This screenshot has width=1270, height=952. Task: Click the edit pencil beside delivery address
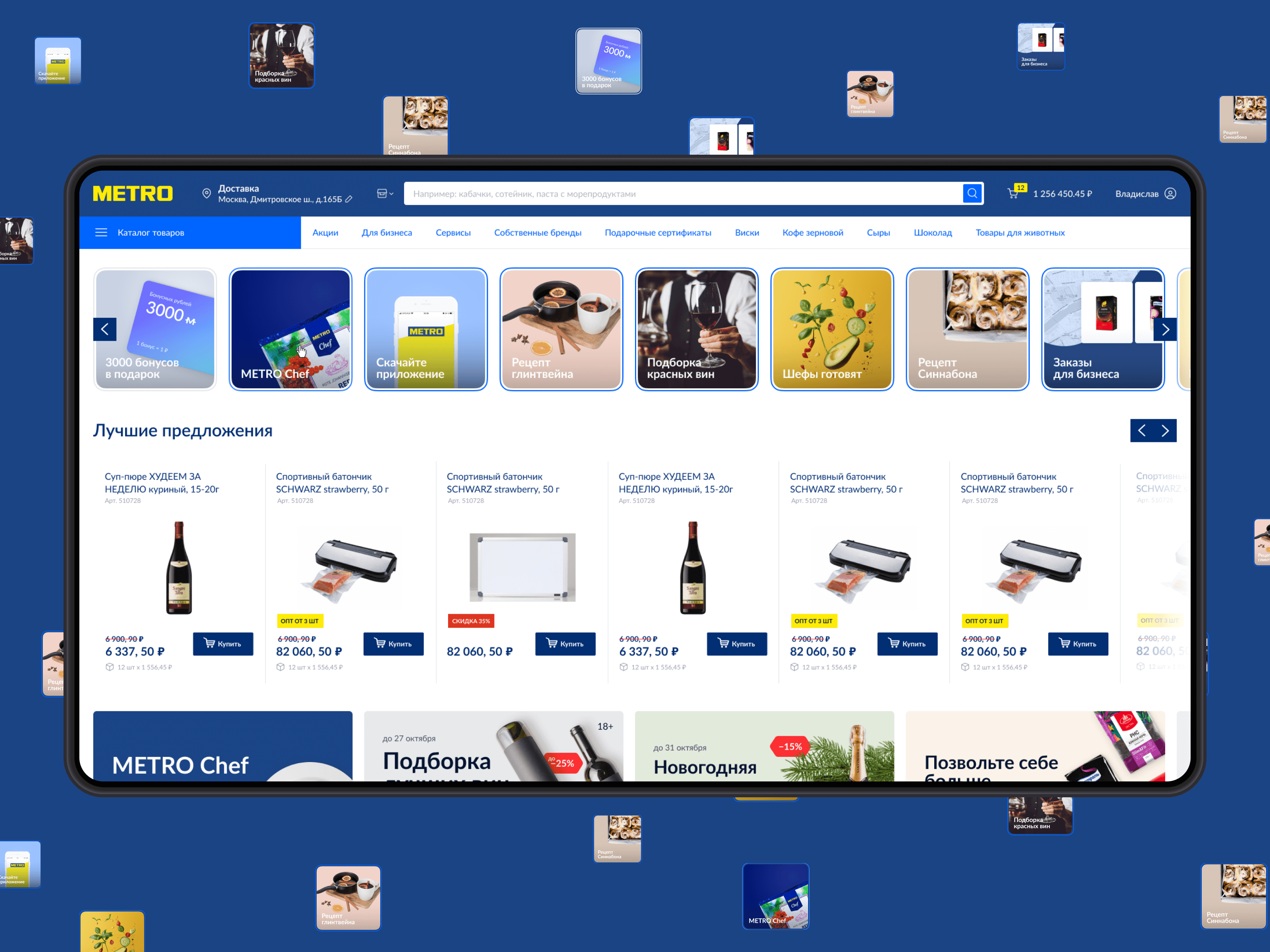[348, 199]
